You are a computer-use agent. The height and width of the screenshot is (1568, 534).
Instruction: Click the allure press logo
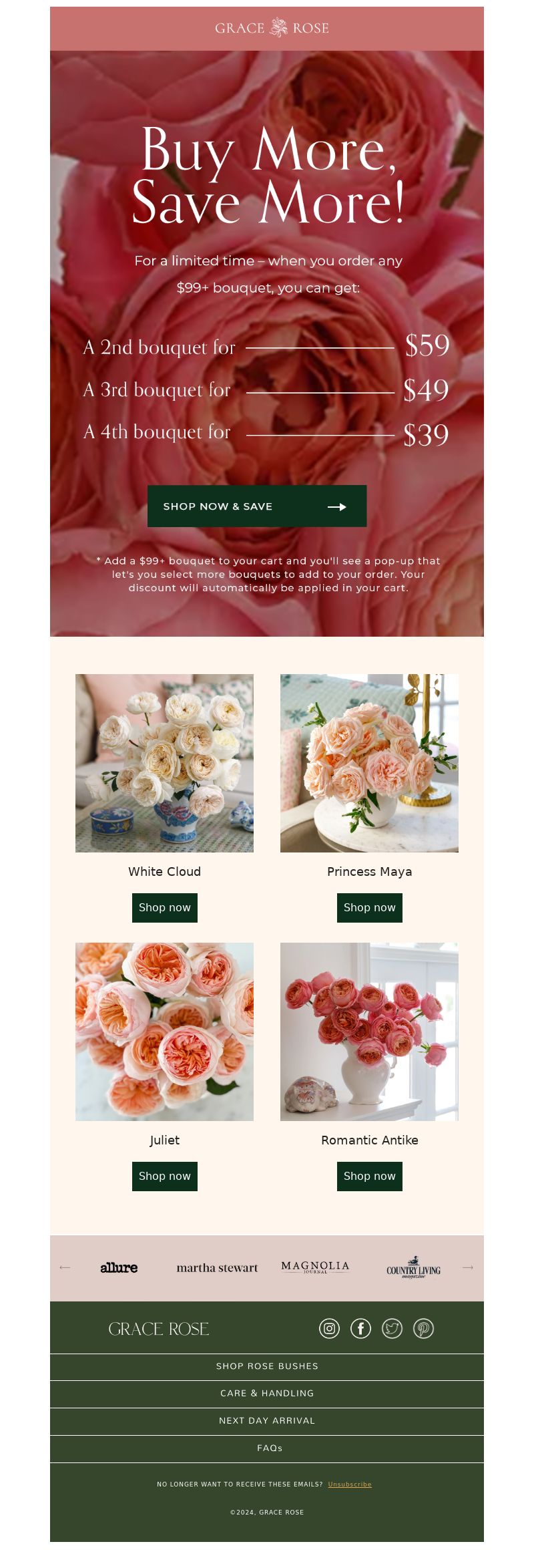pos(119,1267)
